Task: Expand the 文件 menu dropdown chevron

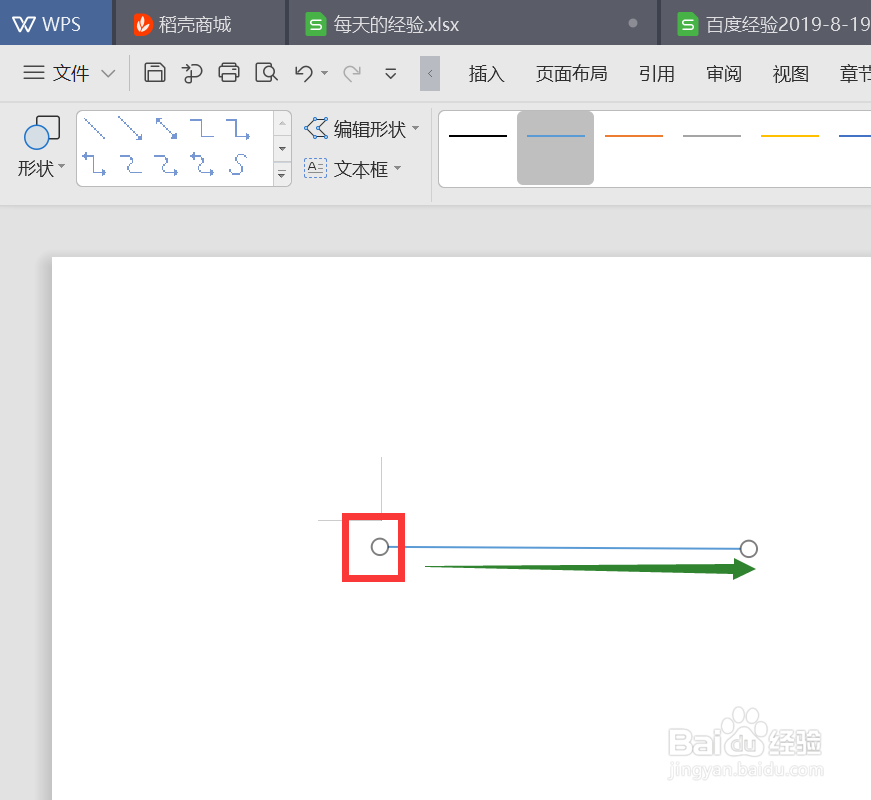Action: (108, 73)
